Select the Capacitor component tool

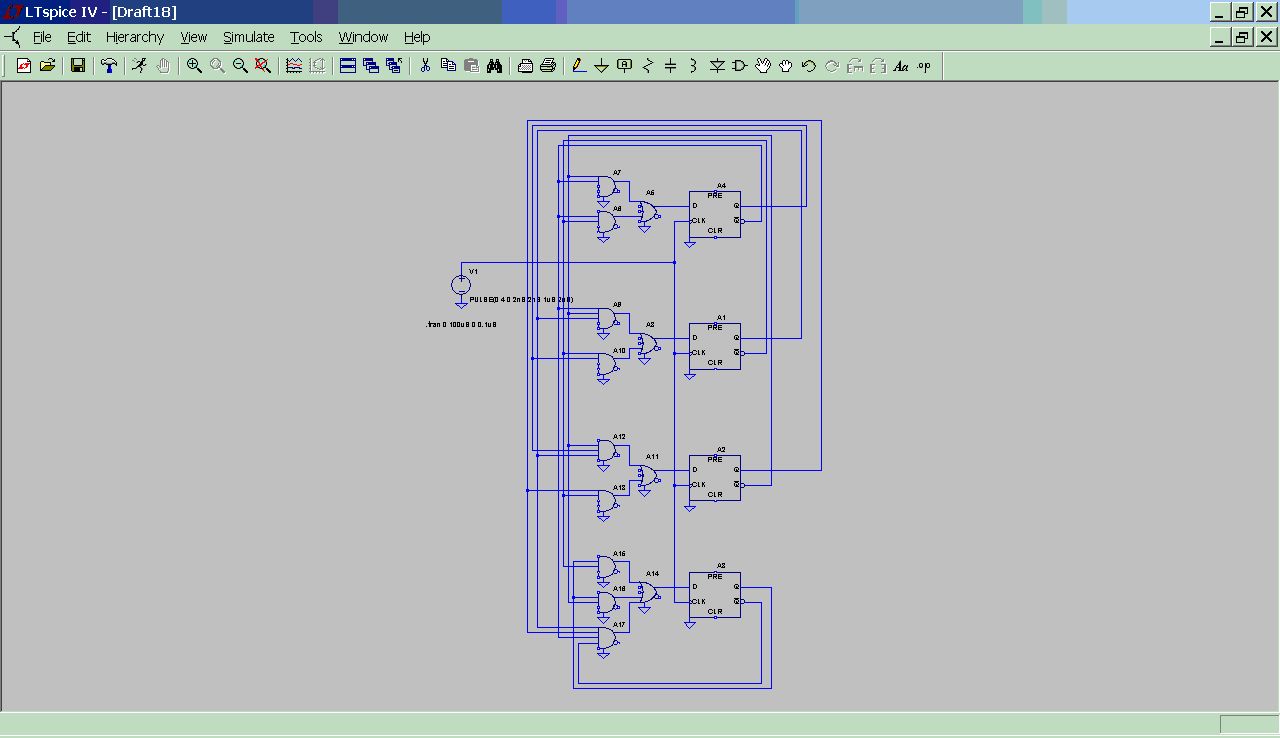click(x=671, y=66)
